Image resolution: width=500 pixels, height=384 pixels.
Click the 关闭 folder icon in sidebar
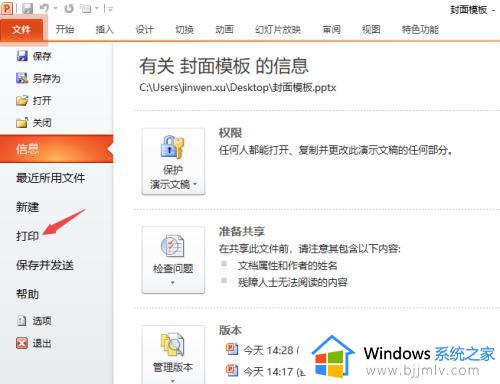coord(22,123)
